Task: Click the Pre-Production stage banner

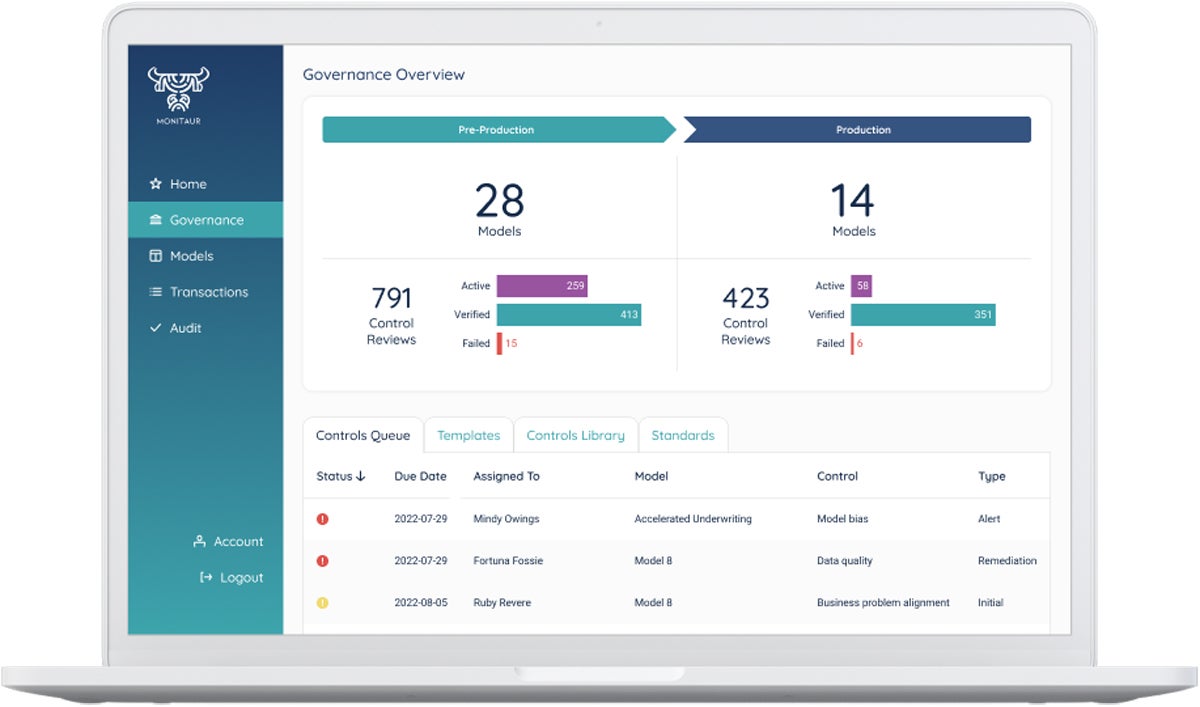Action: coord(498,130)
